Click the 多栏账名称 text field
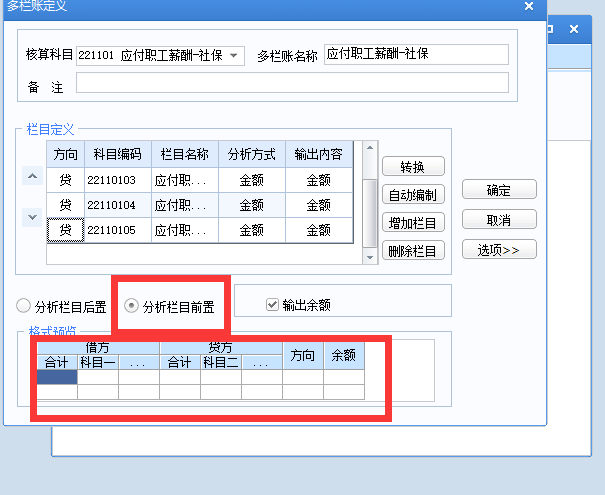605x495 pixels. tap(415, 55)
